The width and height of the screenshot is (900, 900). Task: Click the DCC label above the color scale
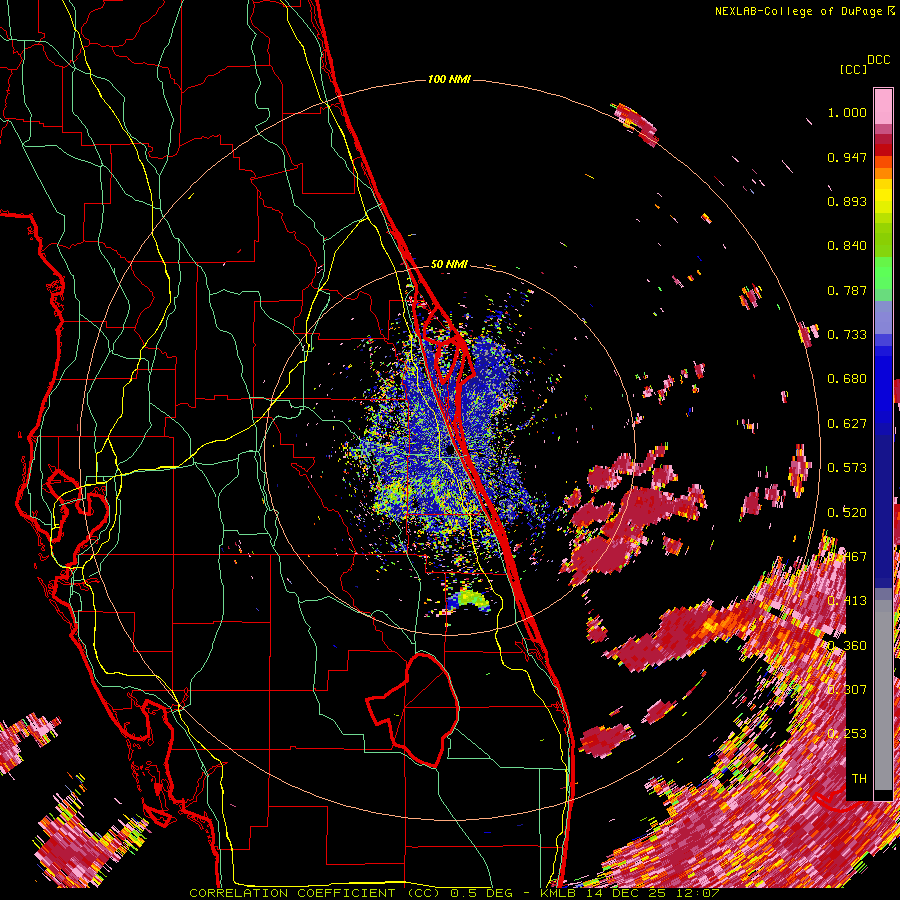[x=878, y=60]
